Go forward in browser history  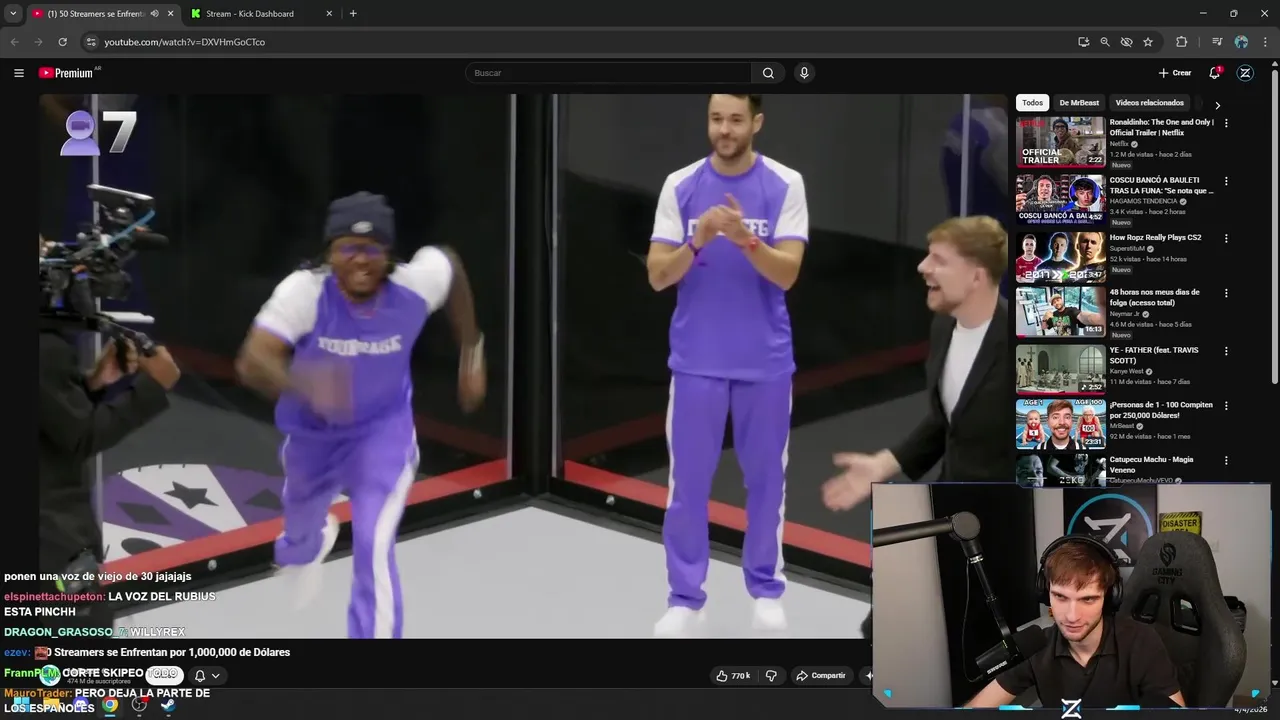pyautogui.click(x=38, y=42)
